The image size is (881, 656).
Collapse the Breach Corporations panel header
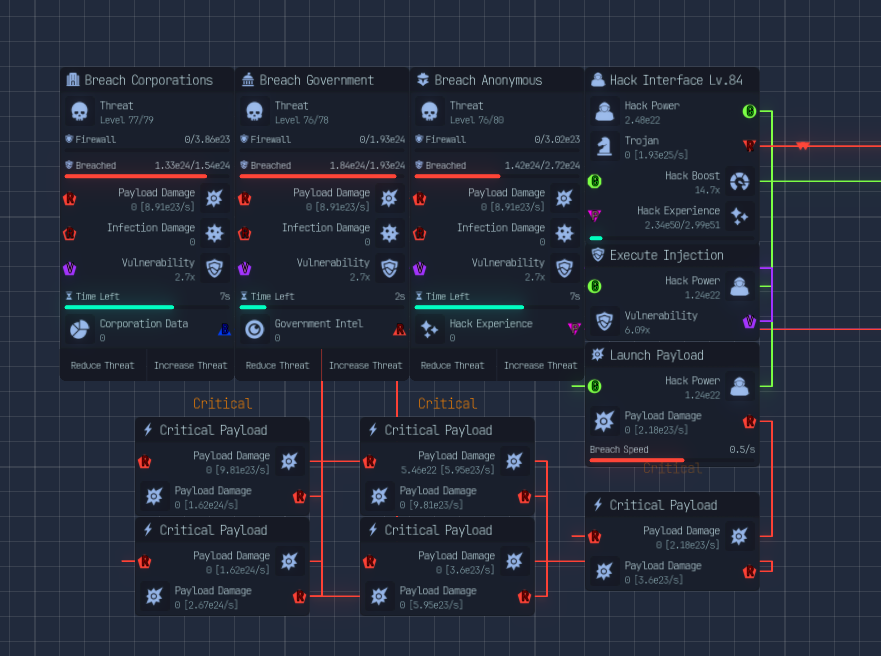146,79
